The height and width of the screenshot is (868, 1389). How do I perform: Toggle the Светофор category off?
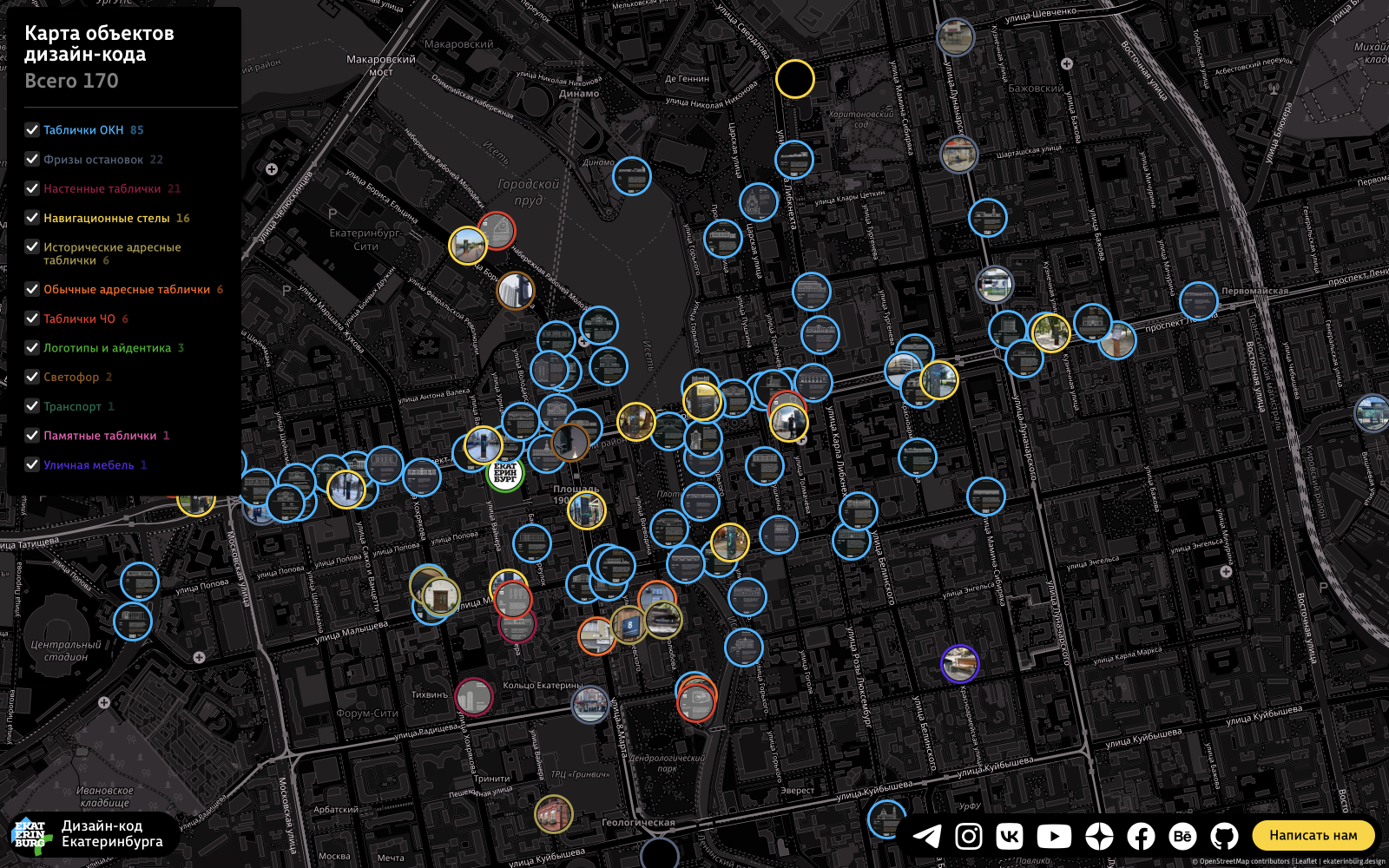(x=32, y=377)
